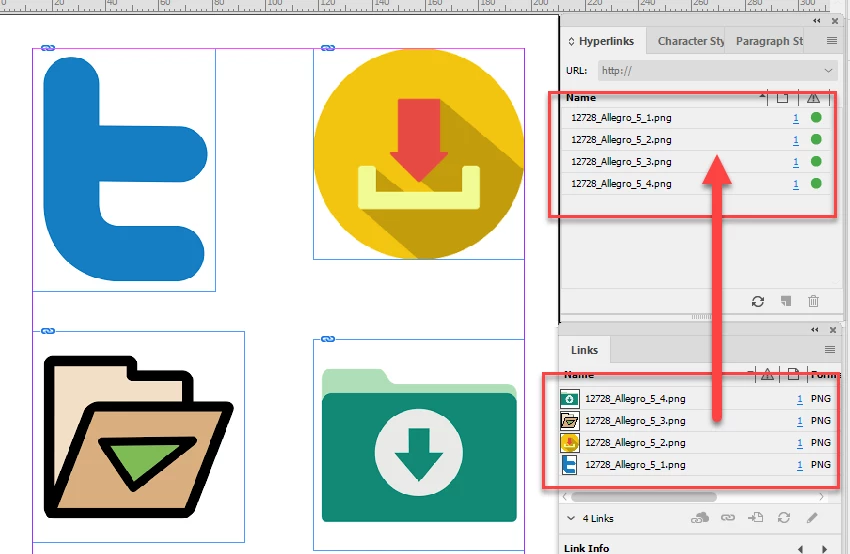Switch to the Hyperlinks tab
The width and height of the screenshot is (850, 554).
click(606, 41)
